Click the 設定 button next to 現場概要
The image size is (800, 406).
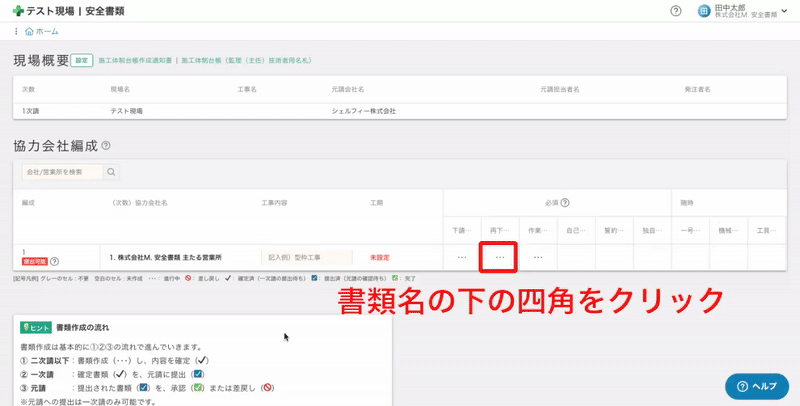tap(82, 60)
